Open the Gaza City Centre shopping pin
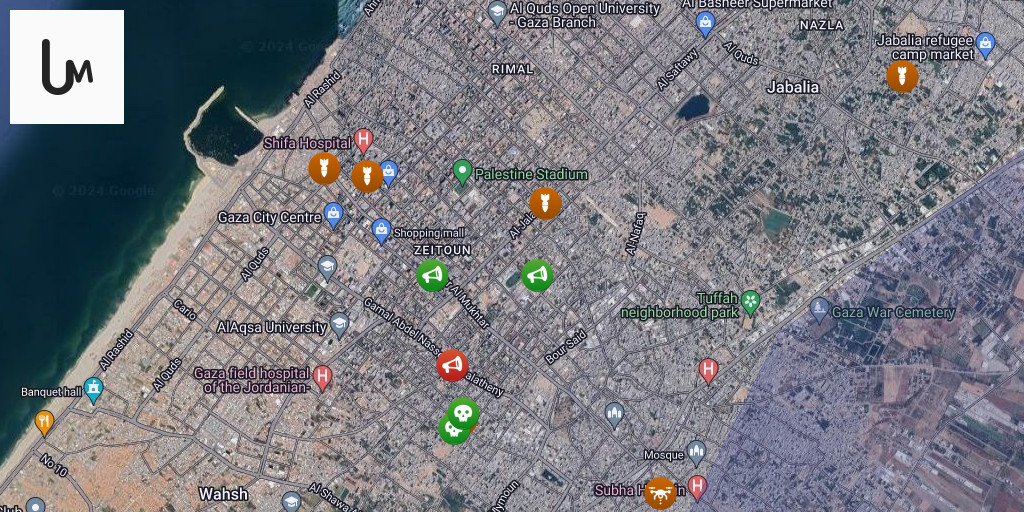Image resolution: width=1024 pixels, height=512 pixels. [334, 214]
